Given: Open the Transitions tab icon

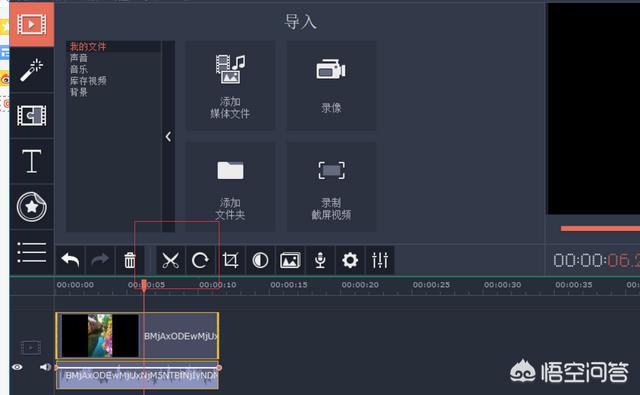Looking at the screenshot, I should 31,115.
